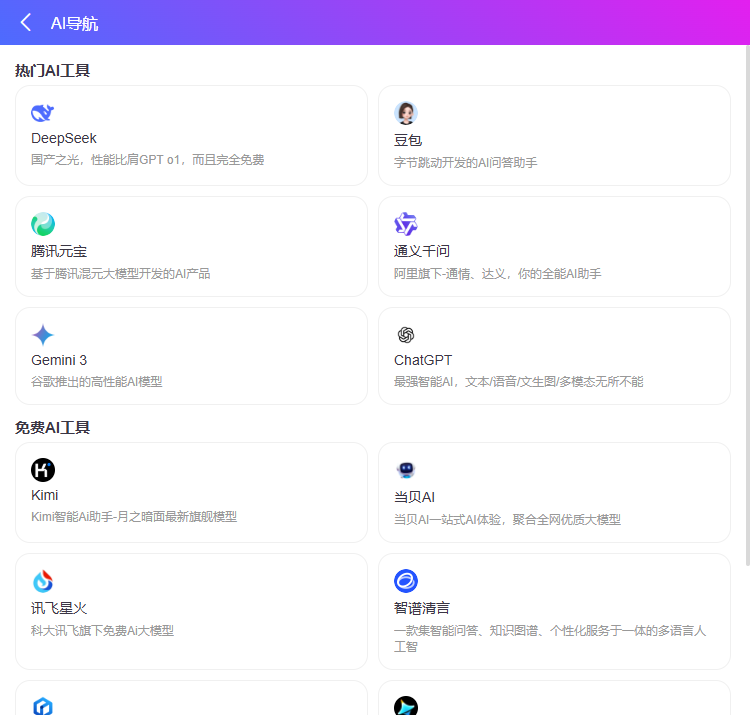Click the 免费AI工具 section heading
Screen dimensions: 750x715
click(x=52, y=428)
